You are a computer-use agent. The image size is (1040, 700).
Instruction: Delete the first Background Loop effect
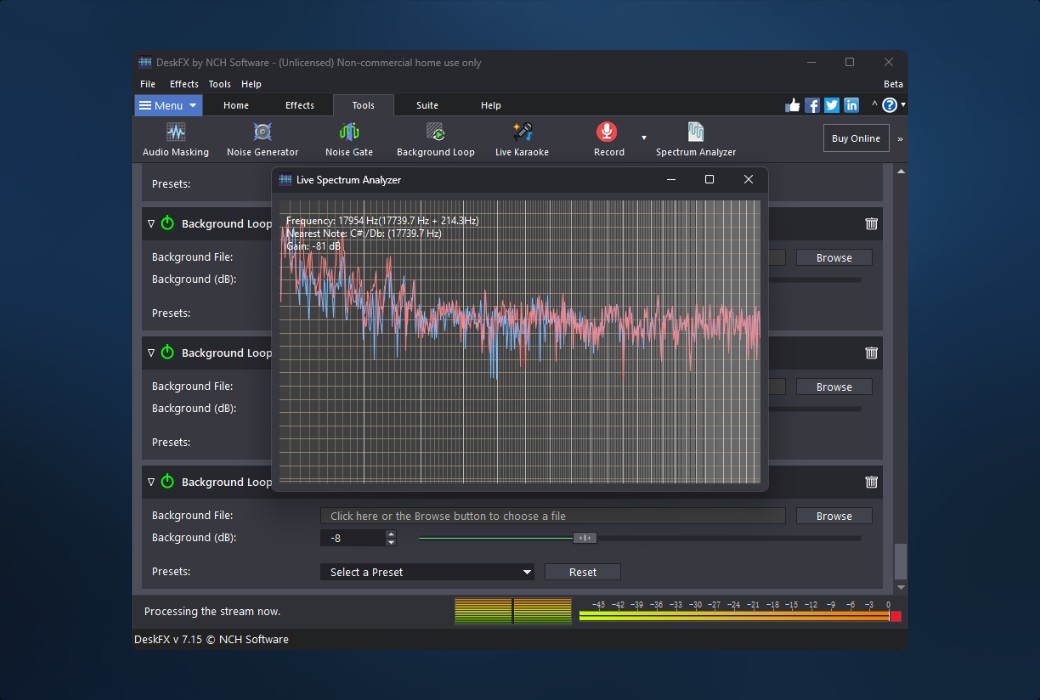pyautogui.click(x=871, y=224)
